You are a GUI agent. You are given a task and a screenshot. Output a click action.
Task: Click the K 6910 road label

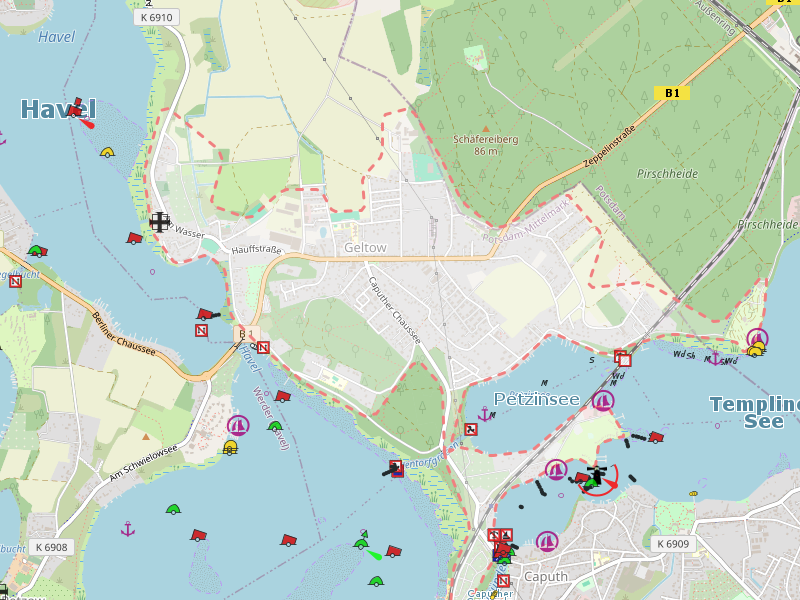tap(157, 17)
